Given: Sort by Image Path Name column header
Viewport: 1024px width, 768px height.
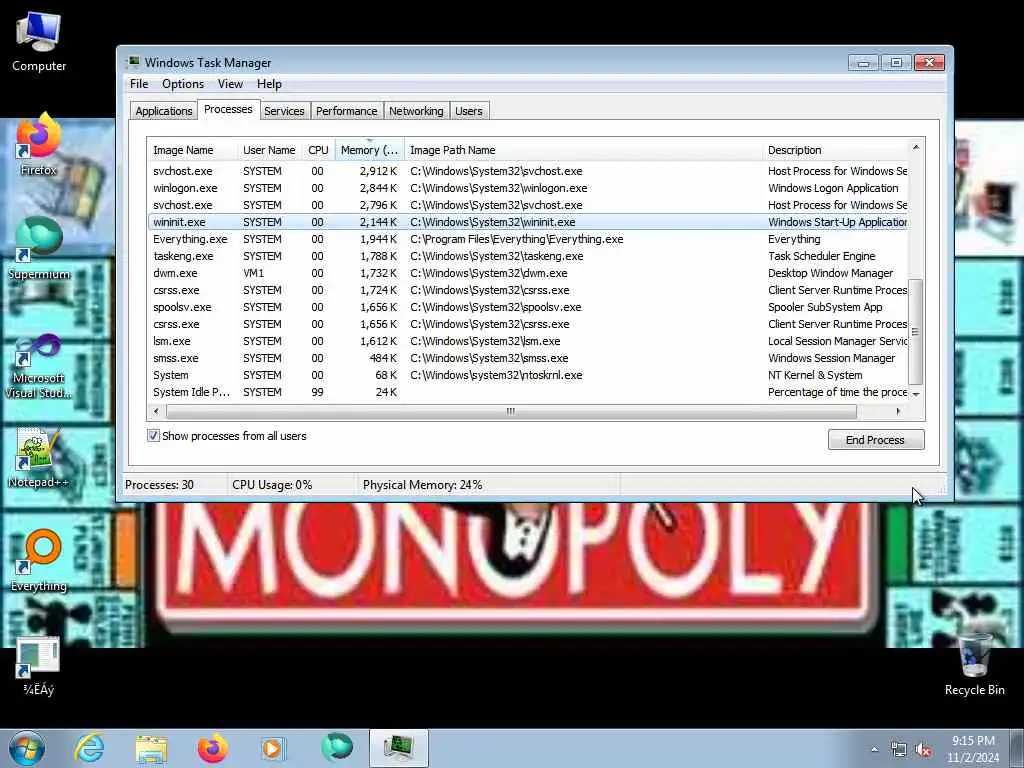Looking at the screenshot, I should point(583,150).
